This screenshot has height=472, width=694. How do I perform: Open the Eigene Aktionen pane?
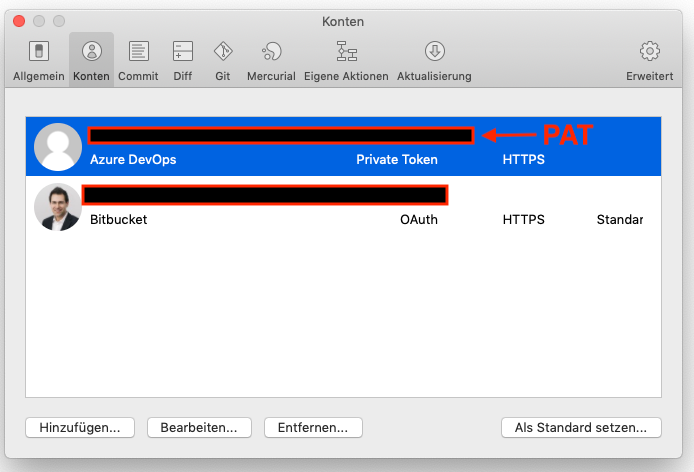point(346,60)
